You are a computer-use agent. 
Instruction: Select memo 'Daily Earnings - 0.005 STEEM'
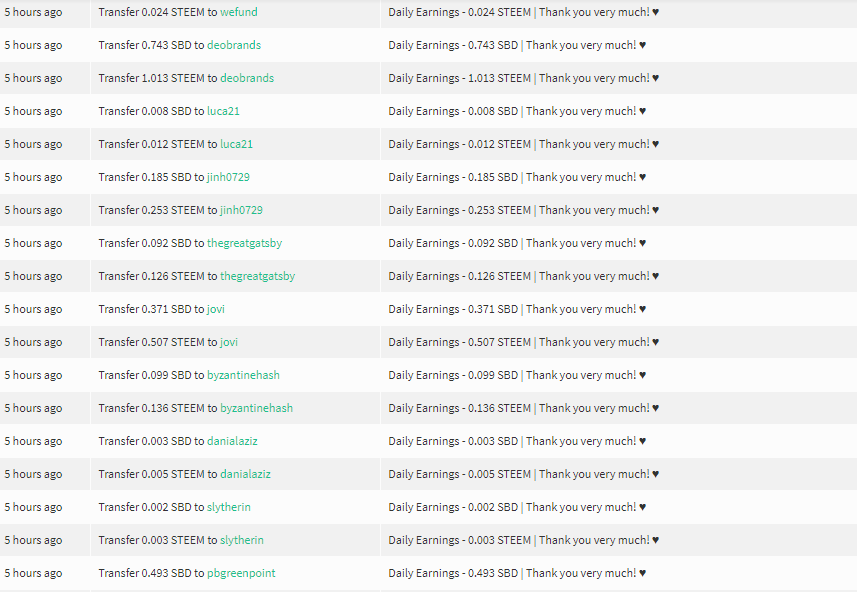click(460, 474)
